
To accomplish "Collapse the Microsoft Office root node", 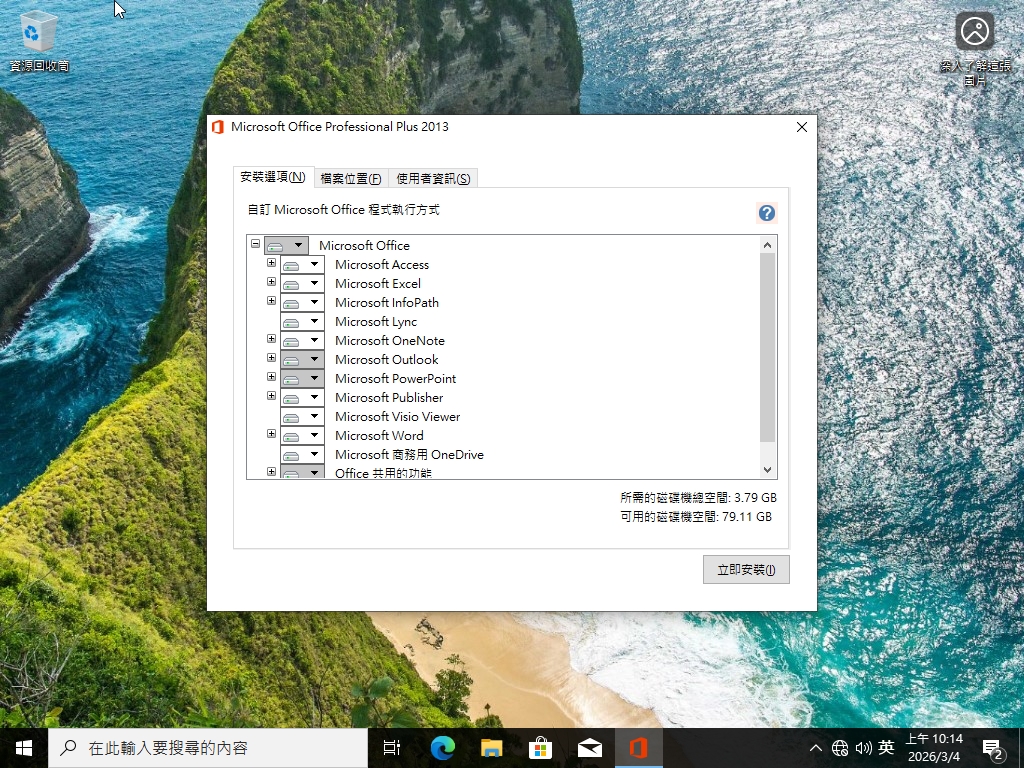I will (x=256, y=243).
